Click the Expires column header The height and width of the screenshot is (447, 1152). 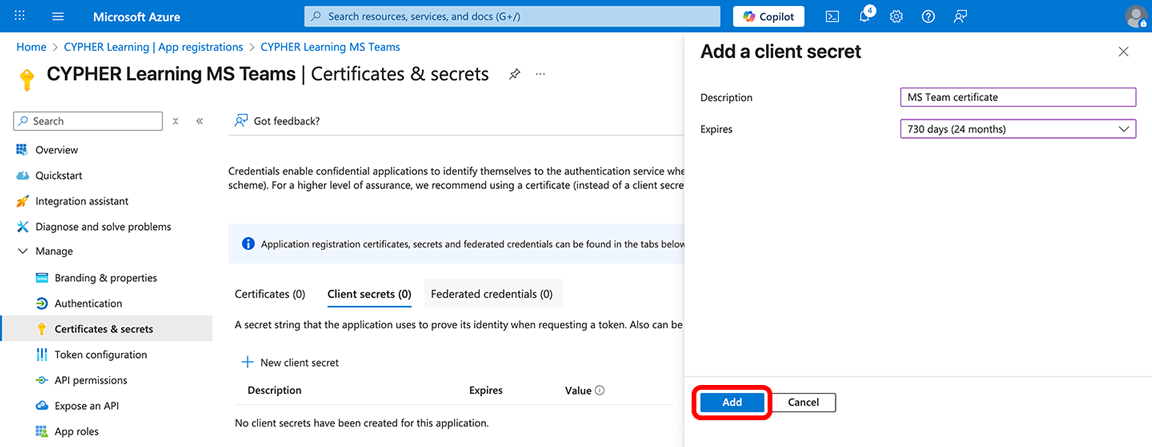486,390
